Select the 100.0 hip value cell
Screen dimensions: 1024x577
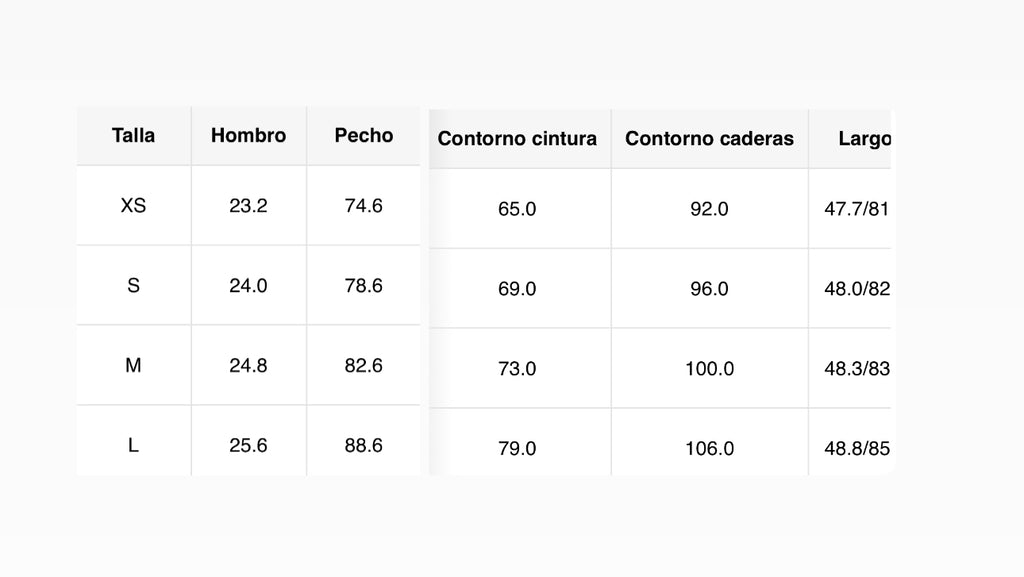(x=709, y=369)
